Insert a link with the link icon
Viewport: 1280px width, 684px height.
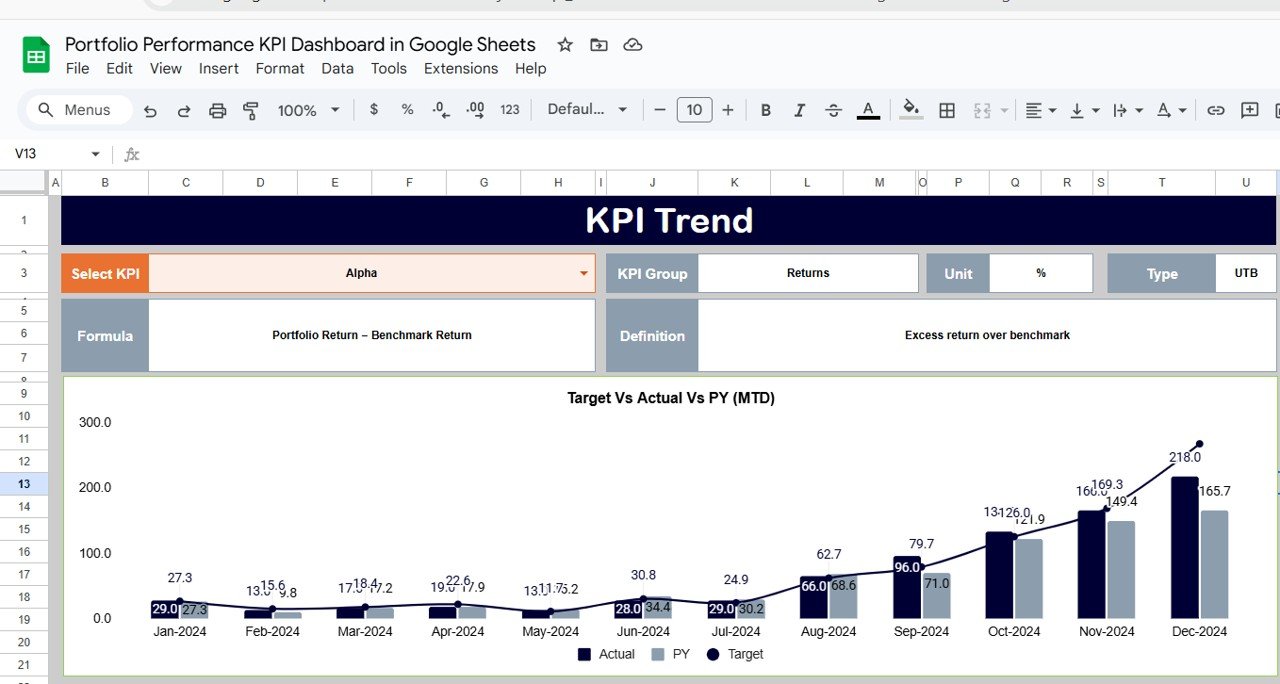click(1215, 110)
